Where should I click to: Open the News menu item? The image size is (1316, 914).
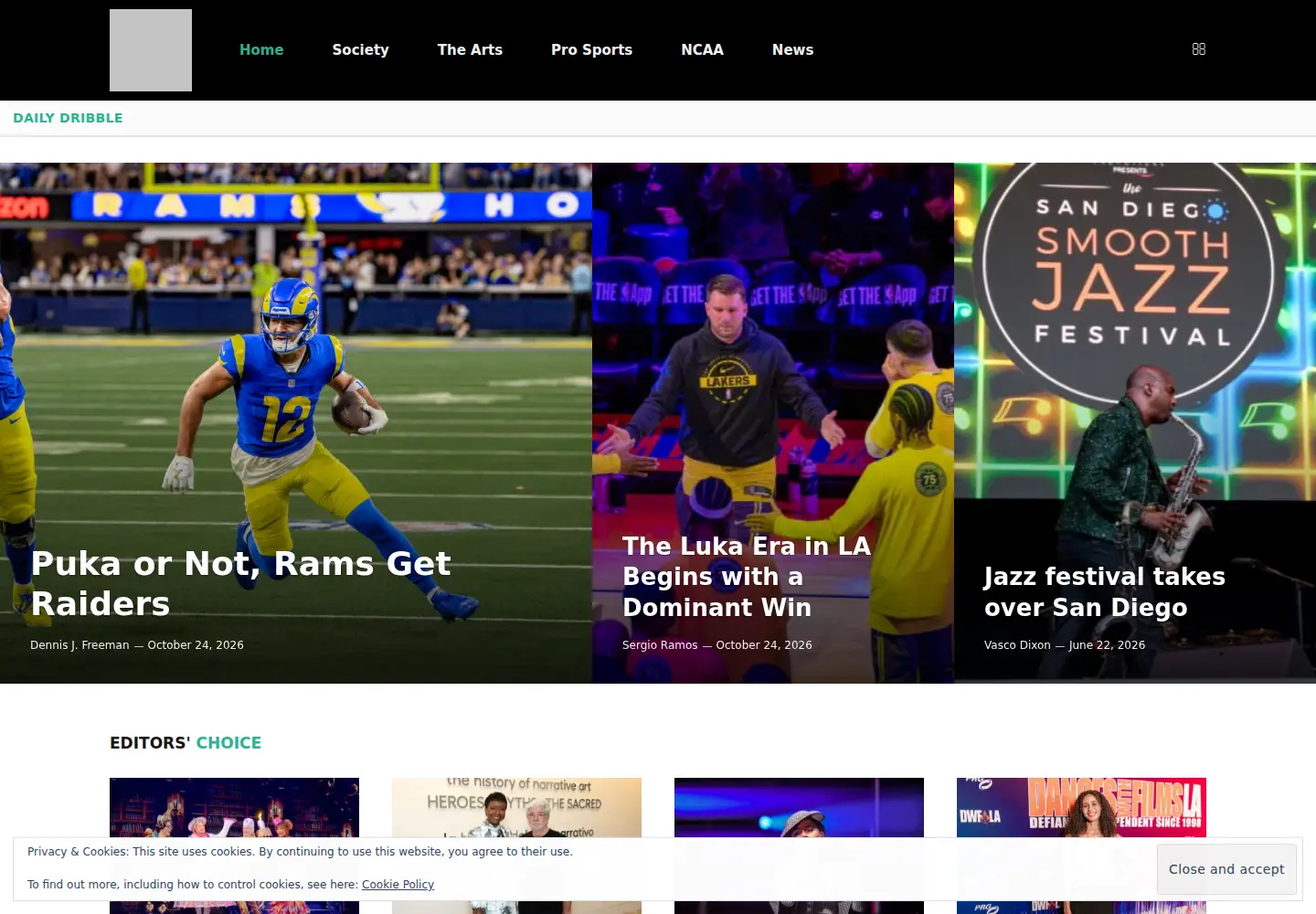(x=792, y=50)
